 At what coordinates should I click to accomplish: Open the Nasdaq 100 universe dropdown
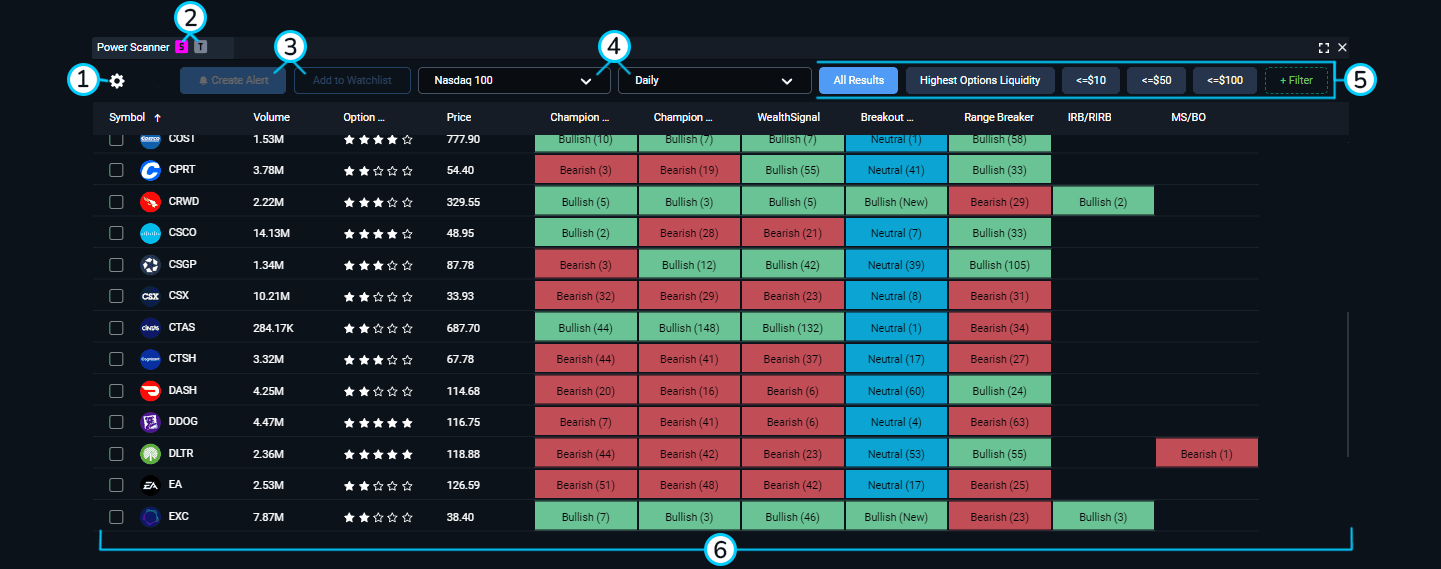pyautogui.click(x=514, y=81)
